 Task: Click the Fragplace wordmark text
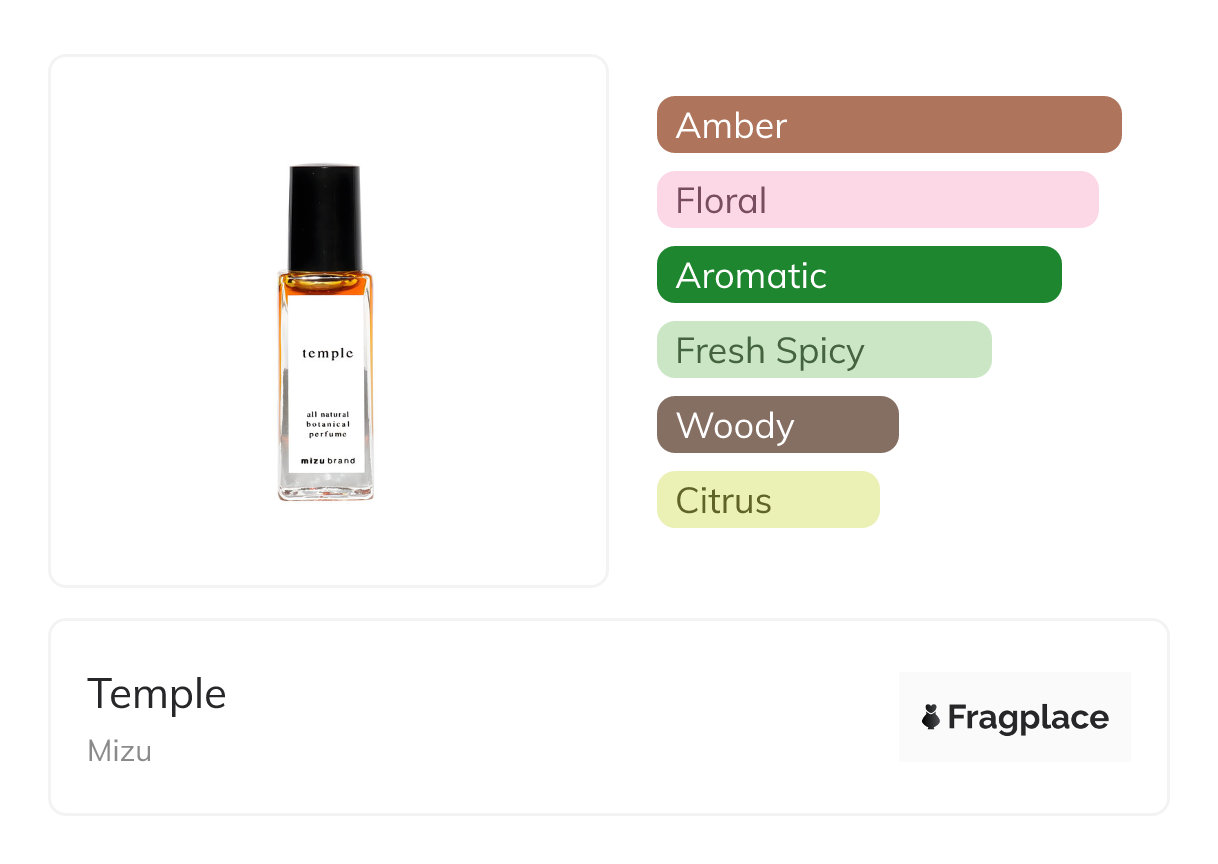tap(1027, 718)
